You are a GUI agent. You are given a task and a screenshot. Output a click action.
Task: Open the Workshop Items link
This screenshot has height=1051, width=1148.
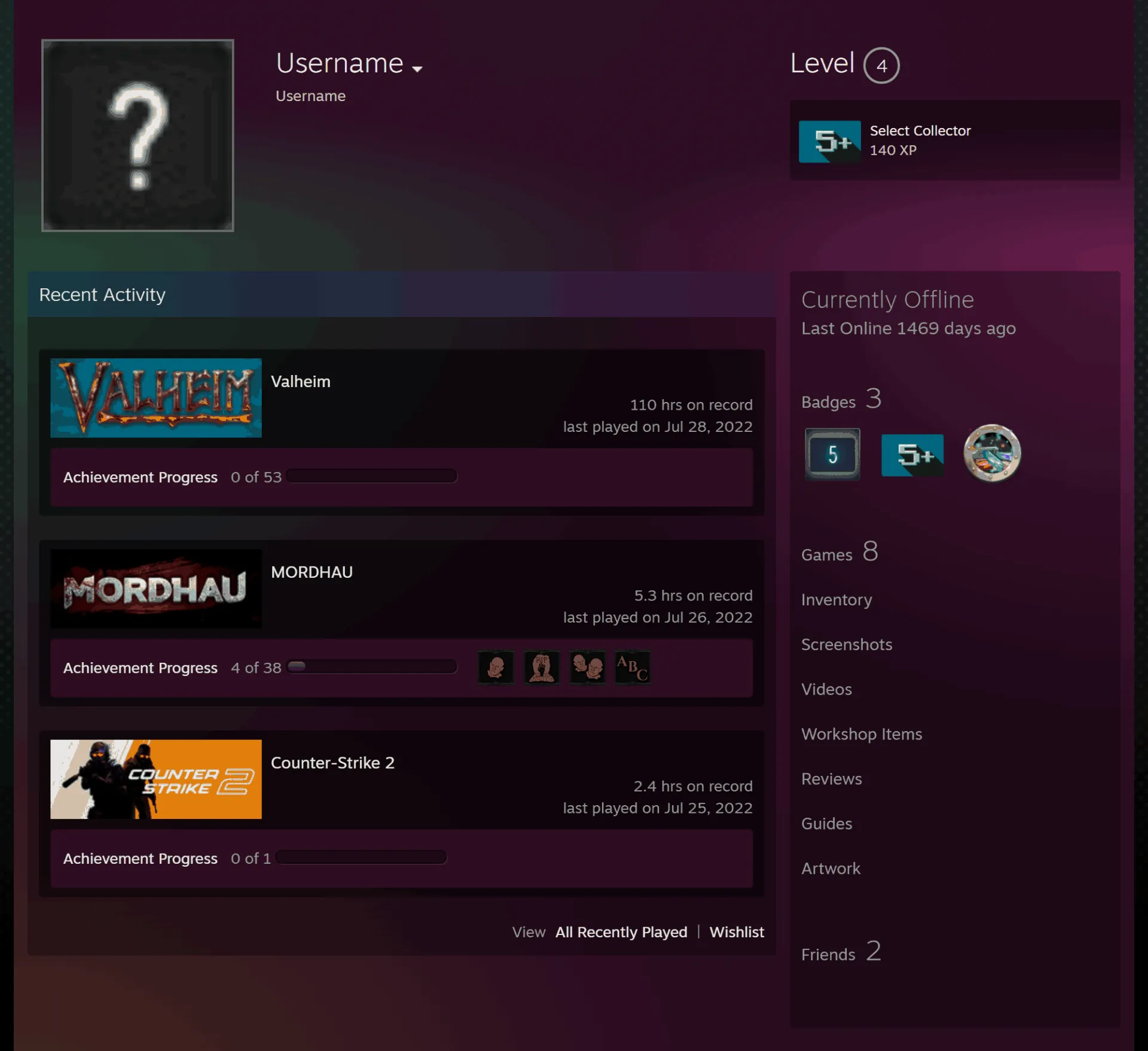click(x=862, y=734)
